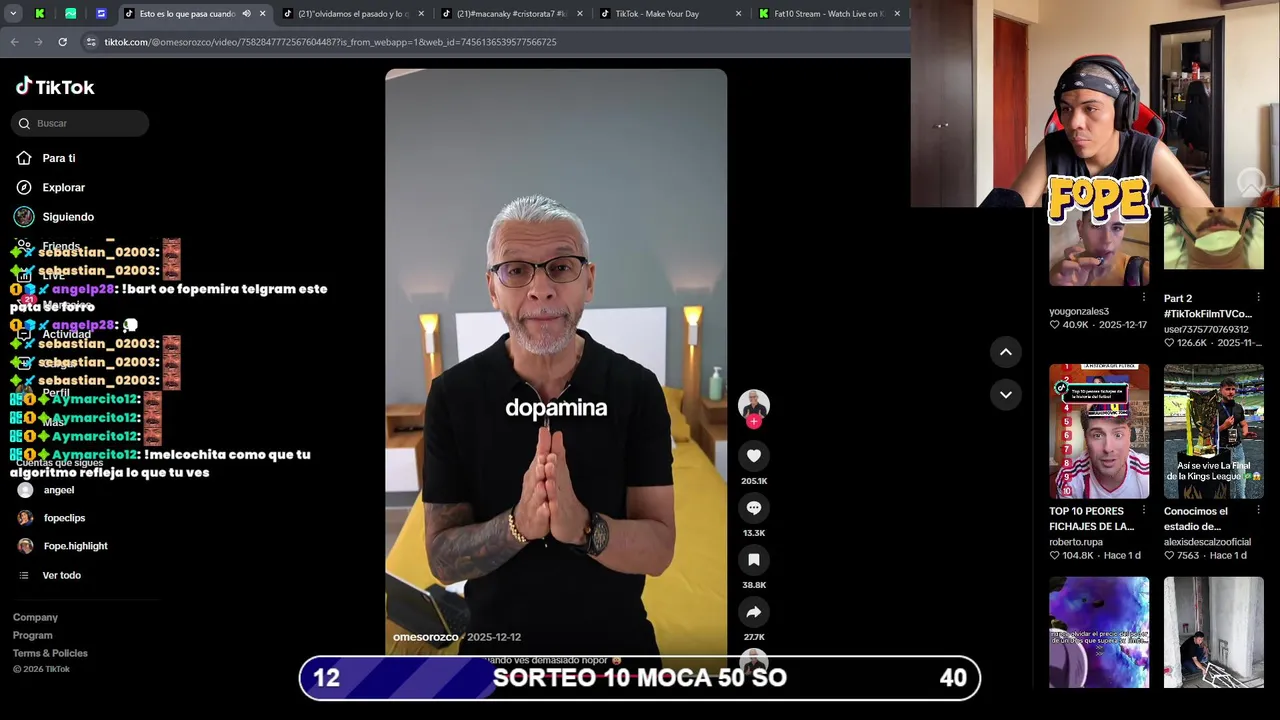Play the purple smoke video thumbnail
This screenshot has width=1280, height=720.
(1099, 632)
